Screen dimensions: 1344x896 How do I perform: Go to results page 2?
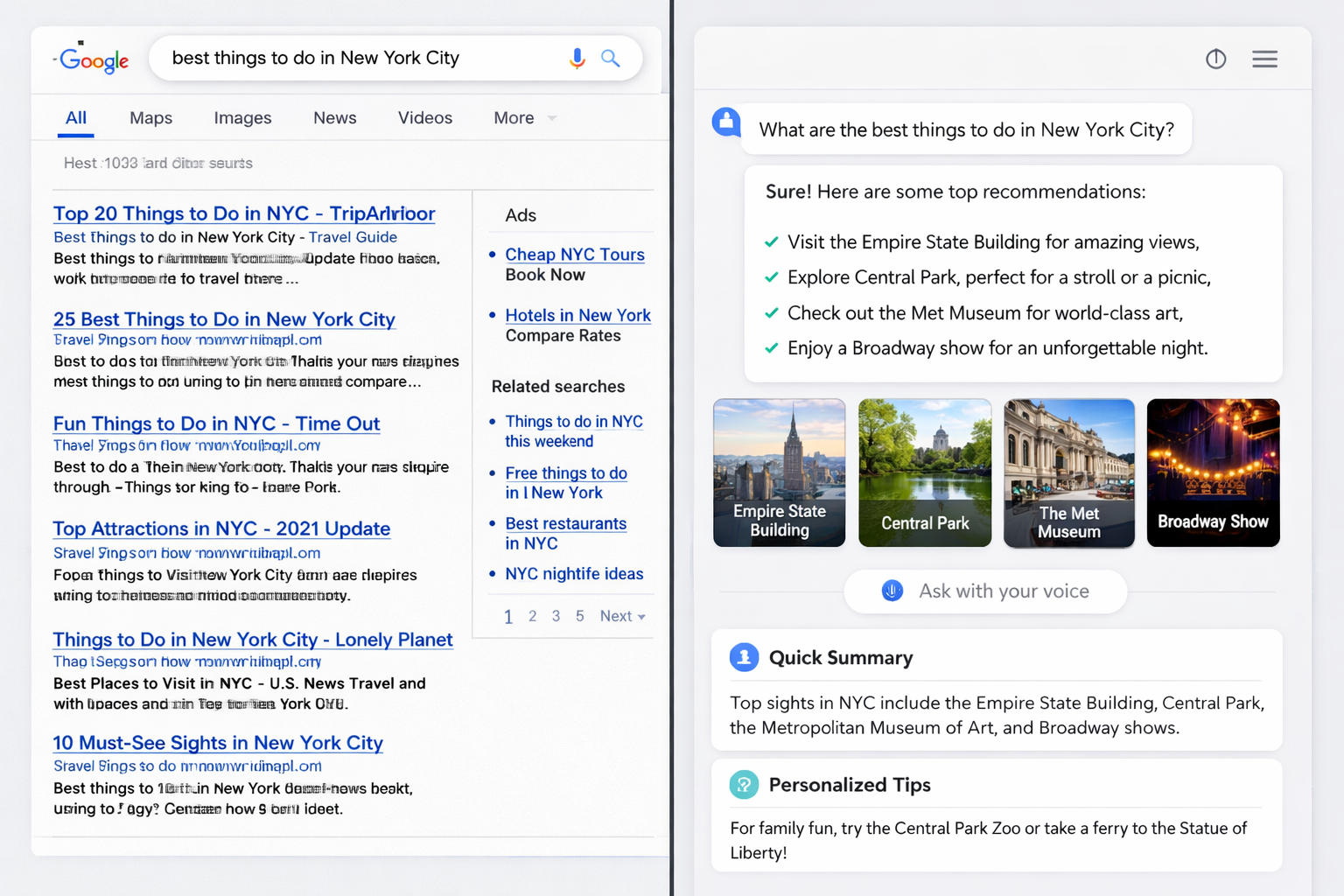(x=532, y=616)
